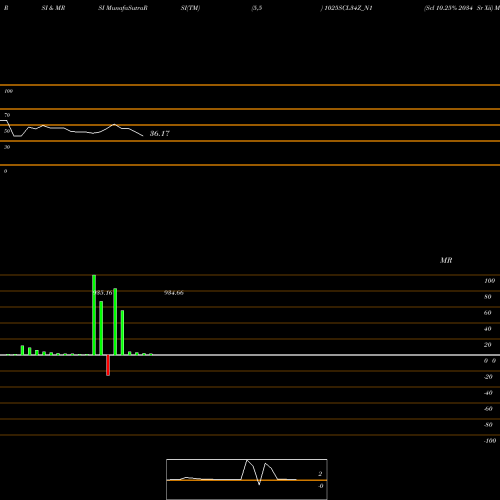This screenshot has height=500, width=500.
Task: Click the end of the RSI line
Action: (x=143, y=136)
